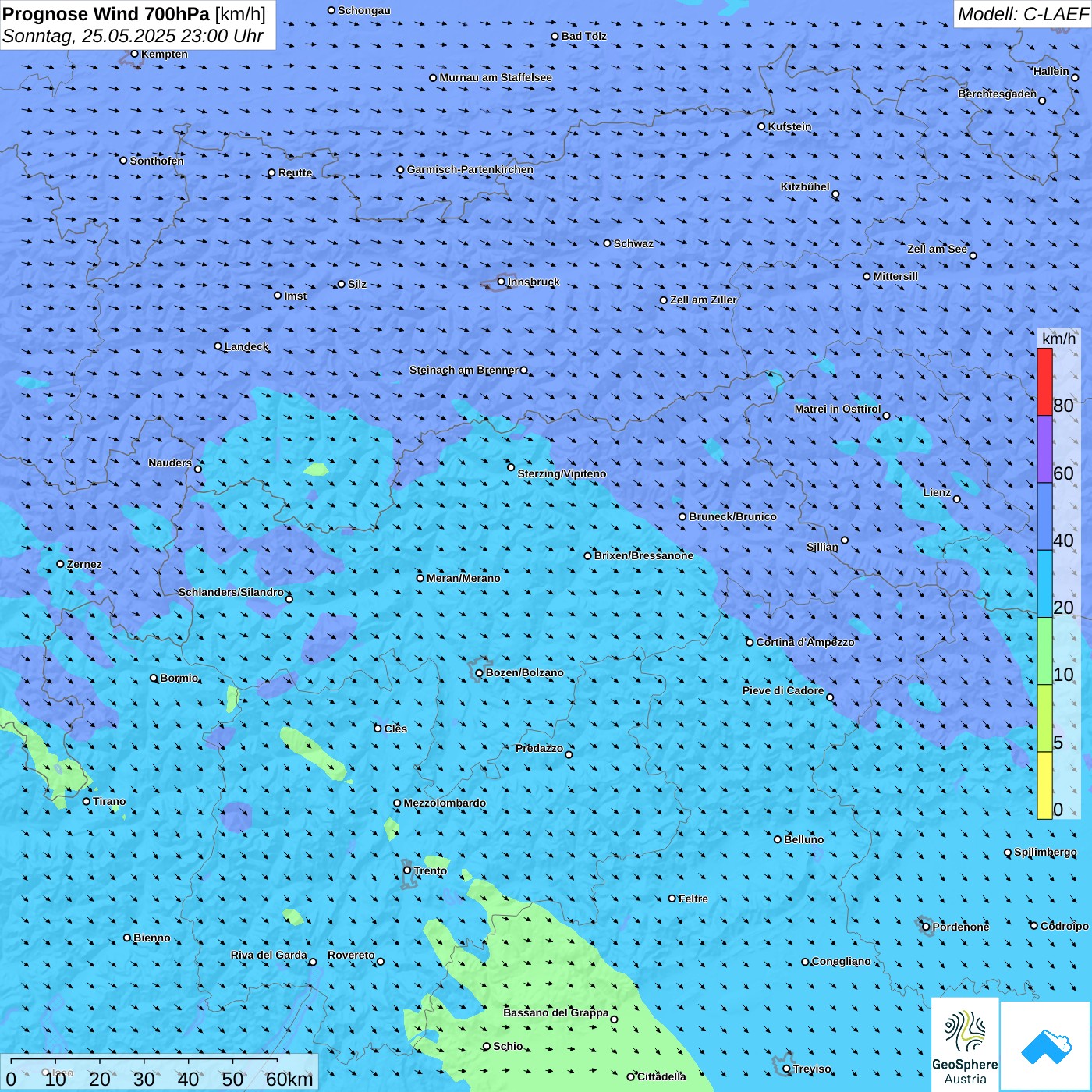This screenshot has width=1092, height=1092.
Task: Click the Treviso city marker
Action: (x=787, y=1069)
